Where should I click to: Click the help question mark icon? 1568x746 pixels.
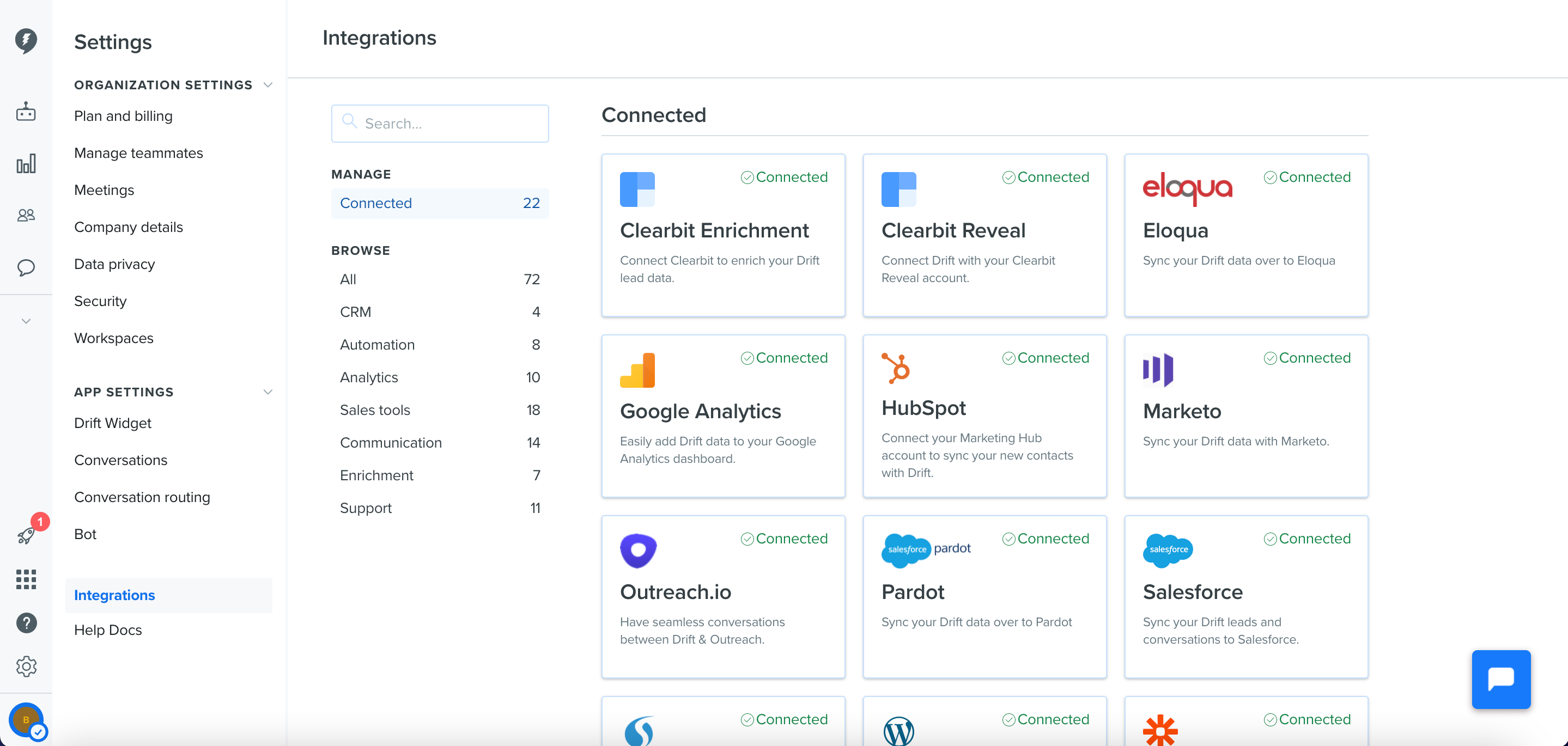coord(26,623)
